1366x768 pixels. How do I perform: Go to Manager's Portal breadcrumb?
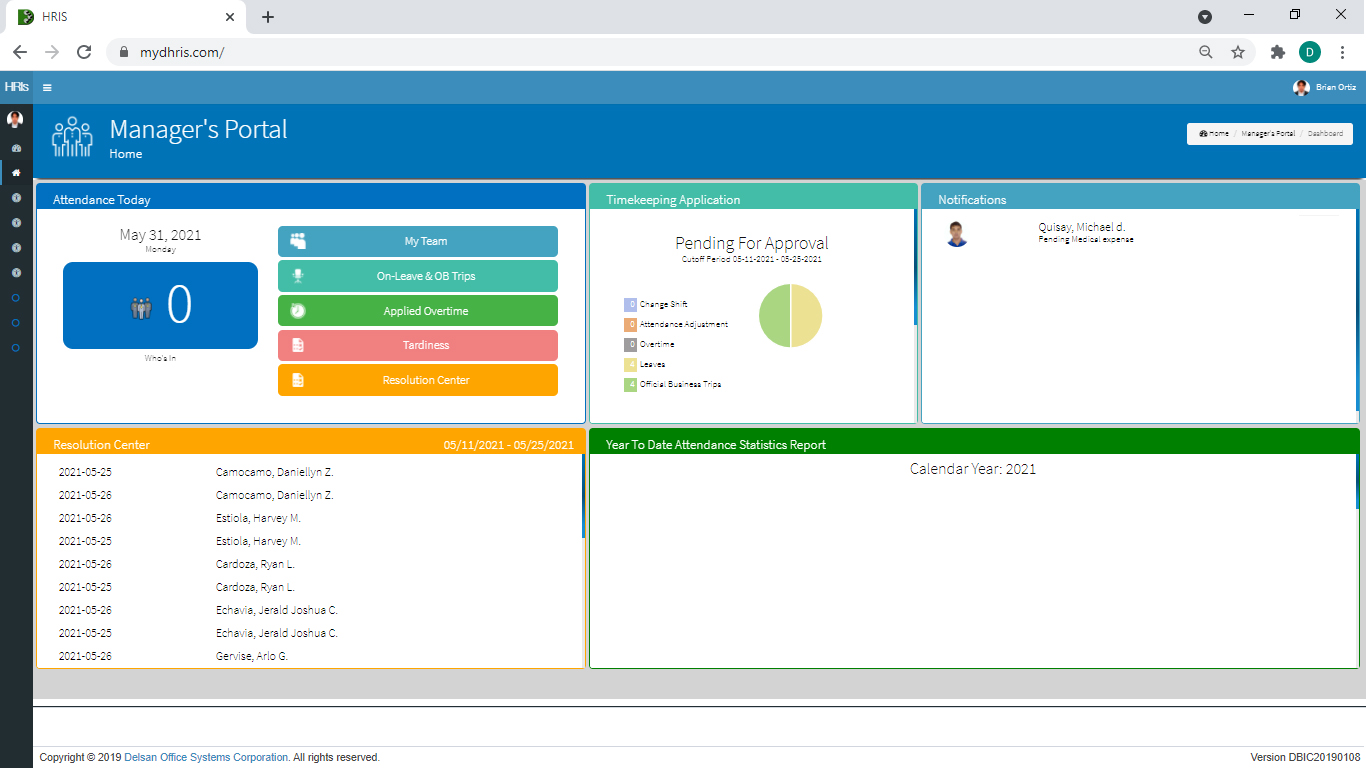click(x=1267, y=133)
